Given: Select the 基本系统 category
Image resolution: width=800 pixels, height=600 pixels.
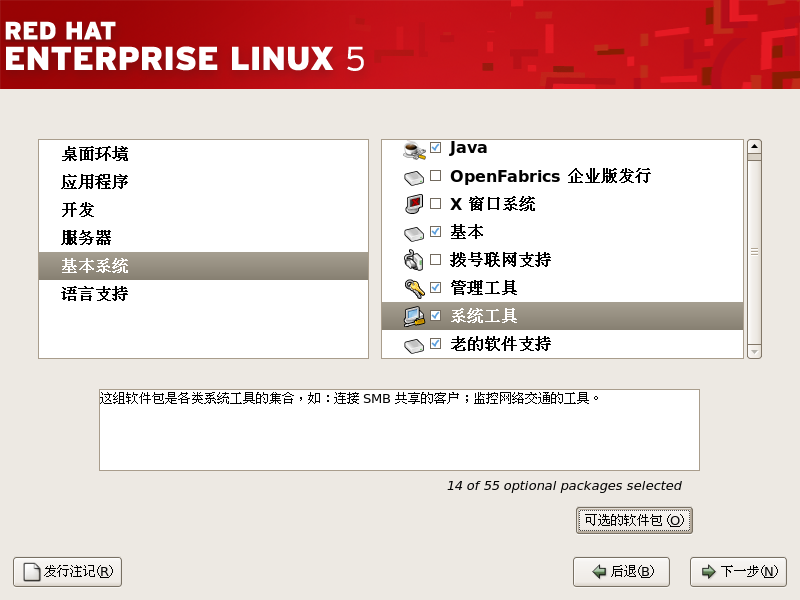Looking at the screenshot, I should click(x=203, y=266).
